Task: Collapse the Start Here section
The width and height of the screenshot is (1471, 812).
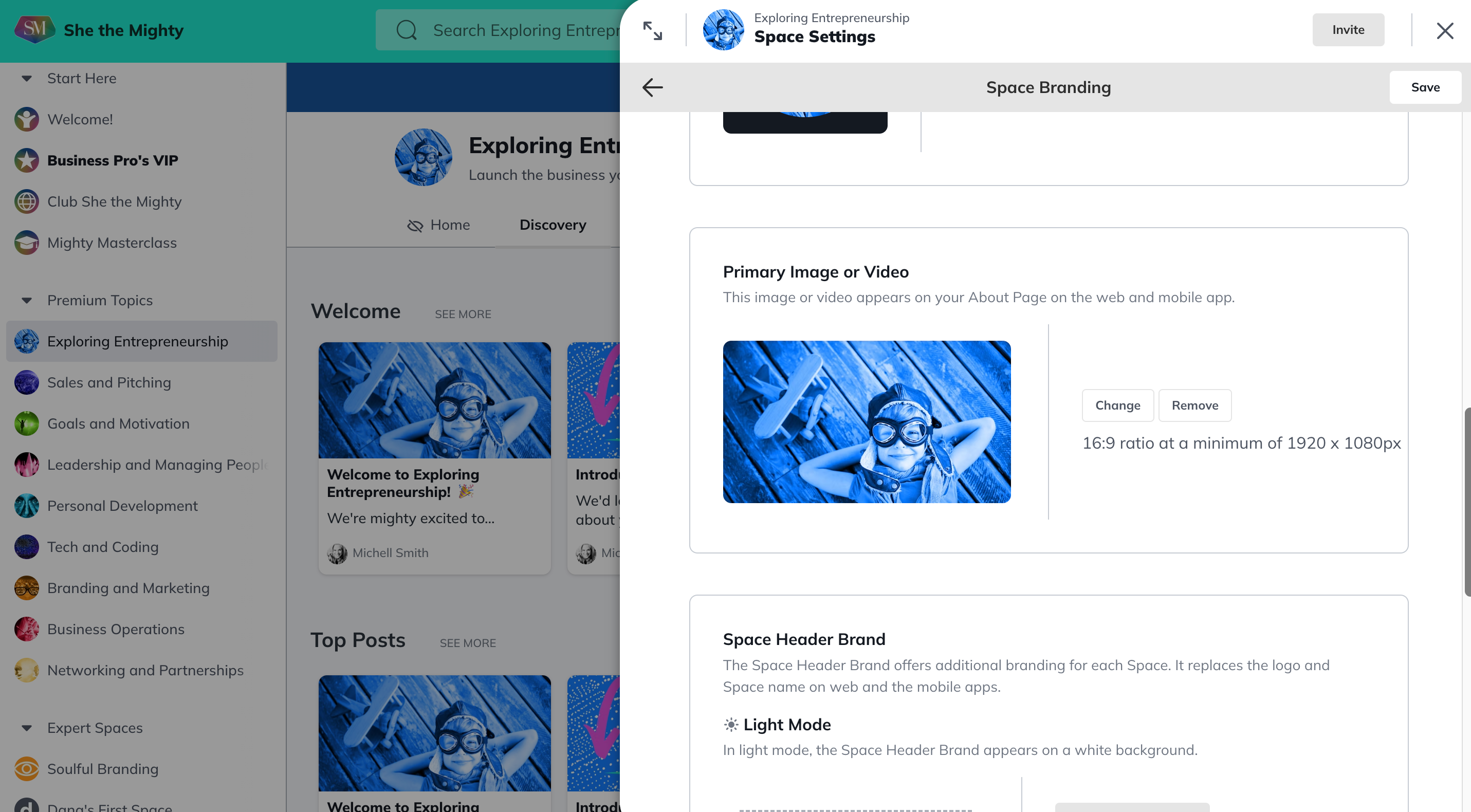Action: click(26, 78)
